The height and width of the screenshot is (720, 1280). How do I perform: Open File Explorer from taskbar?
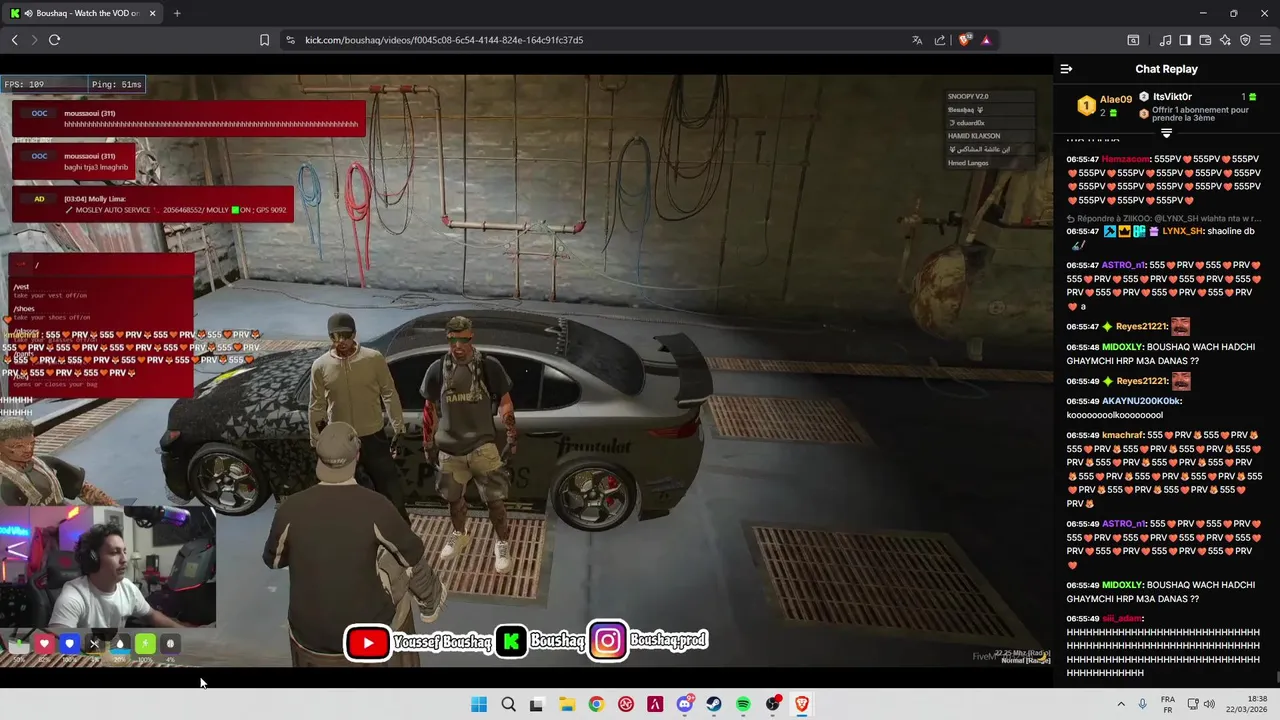point(566,704)
